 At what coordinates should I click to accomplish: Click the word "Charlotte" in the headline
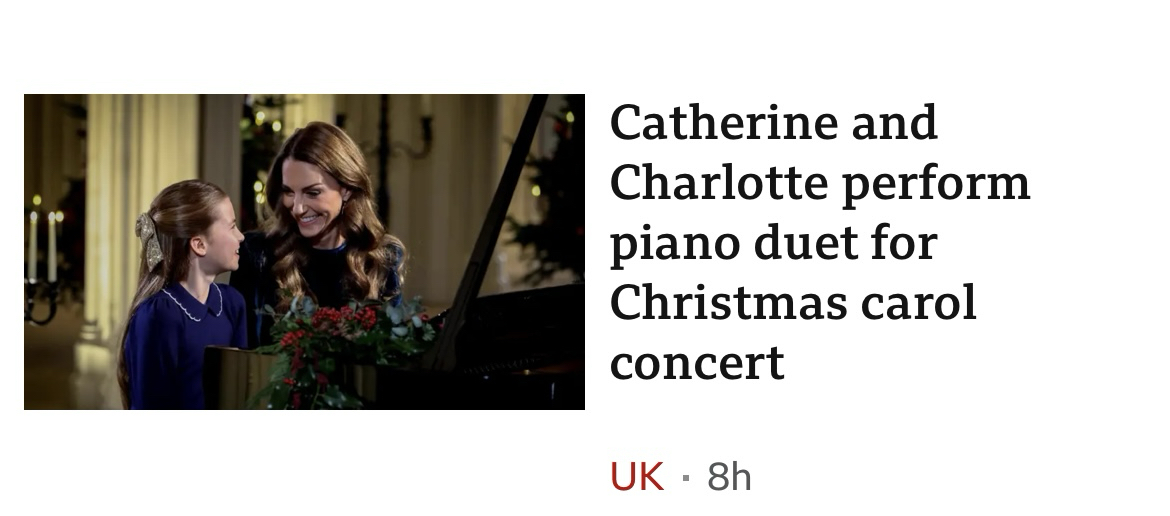pyautogui.click(x=719, y=183)
